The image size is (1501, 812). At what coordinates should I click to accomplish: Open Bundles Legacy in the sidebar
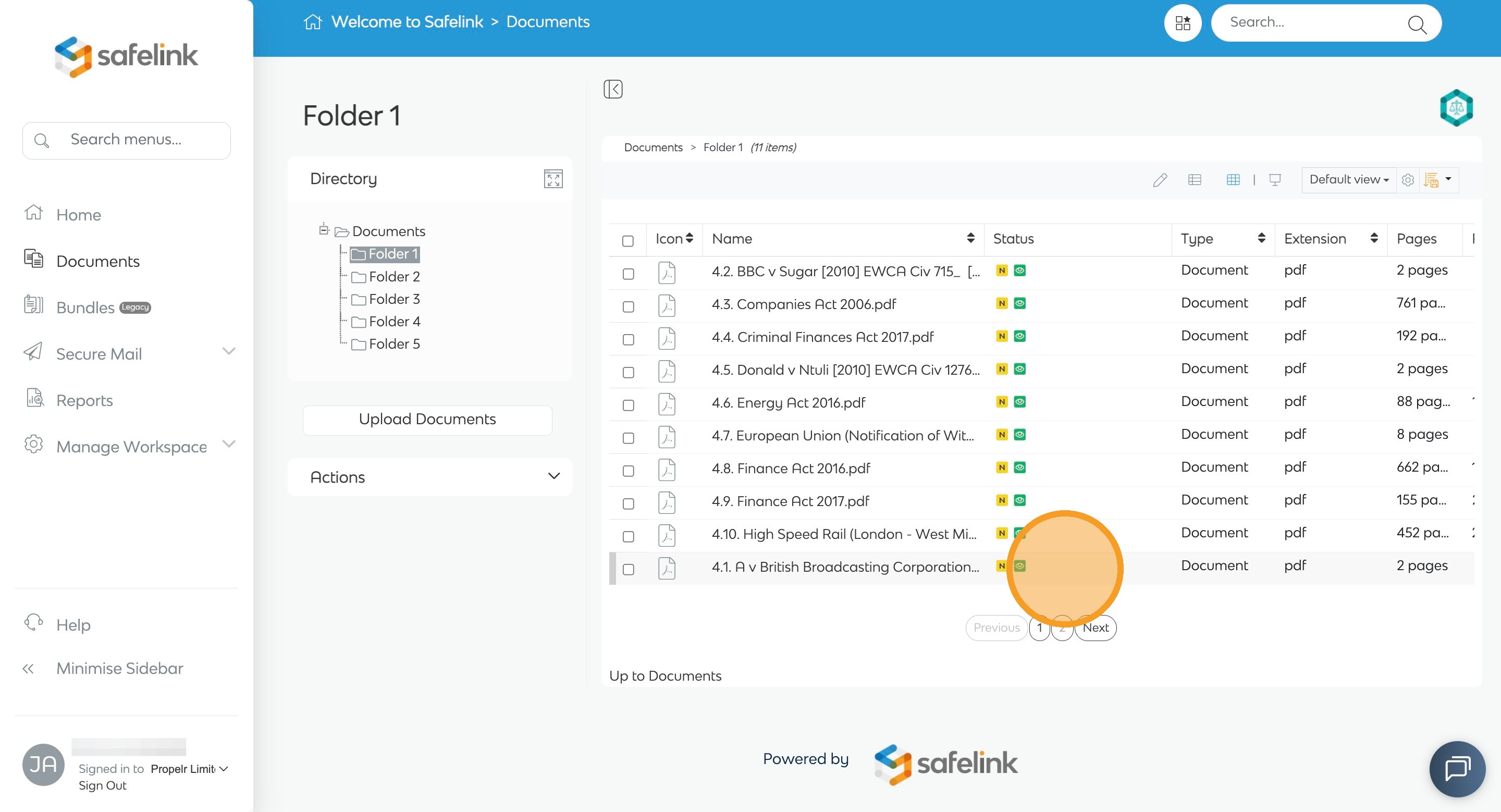pos(85,307)
